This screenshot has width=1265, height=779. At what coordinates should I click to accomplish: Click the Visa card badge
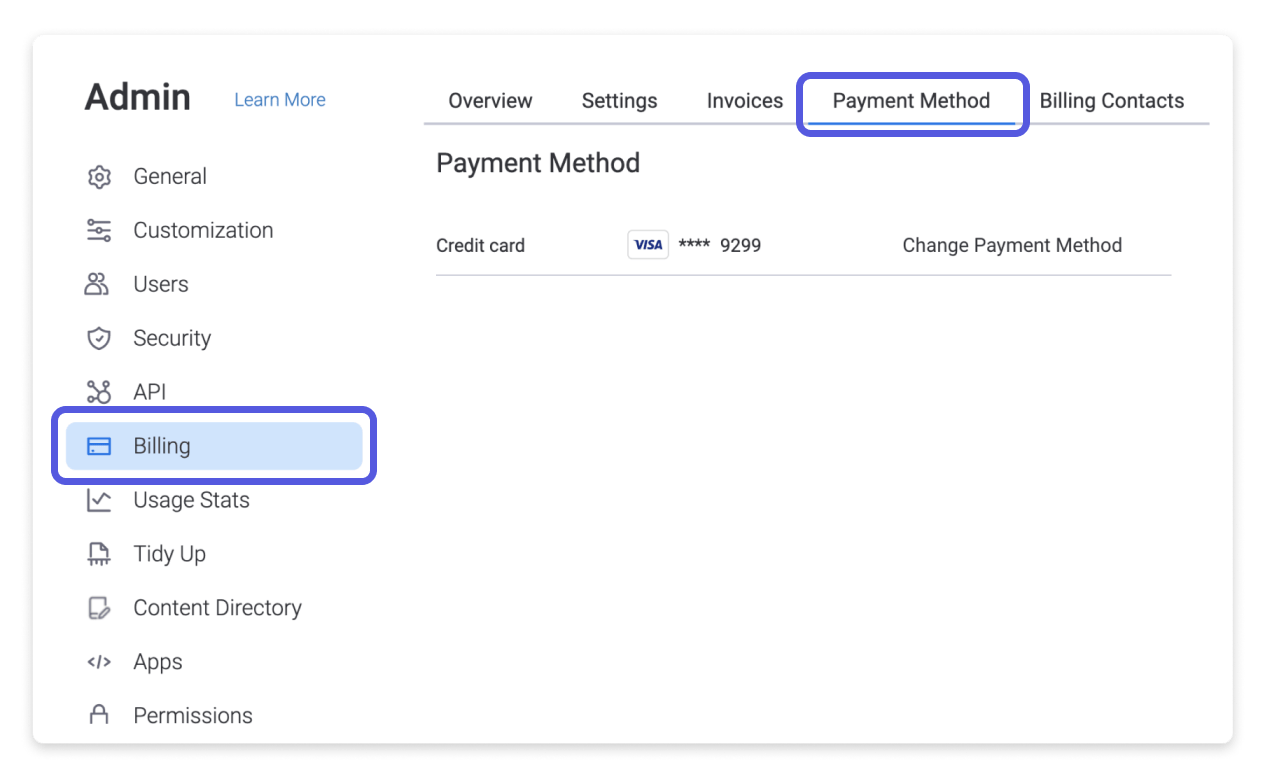coord(647,244)
